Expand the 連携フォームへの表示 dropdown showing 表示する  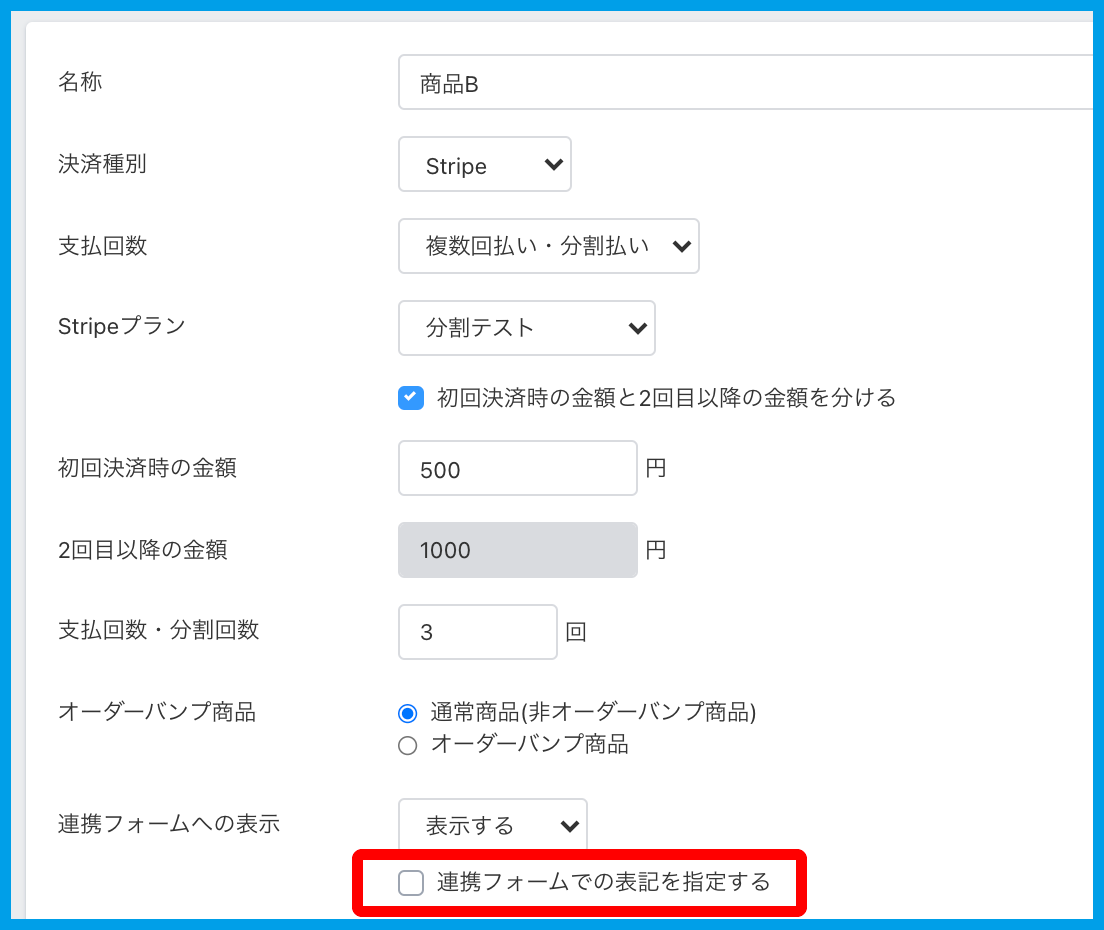pos(492,825)
